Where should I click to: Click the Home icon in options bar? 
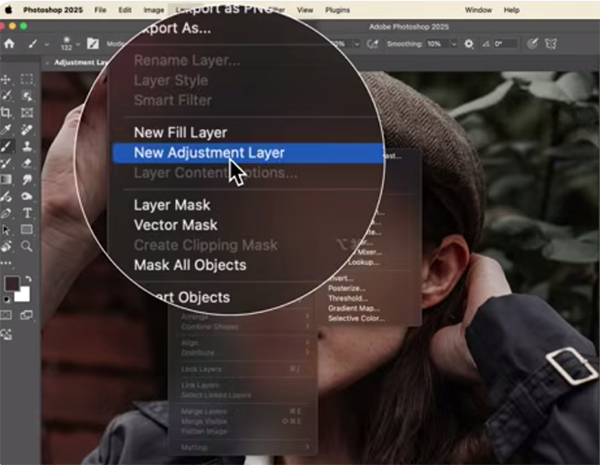pos(9,44)
